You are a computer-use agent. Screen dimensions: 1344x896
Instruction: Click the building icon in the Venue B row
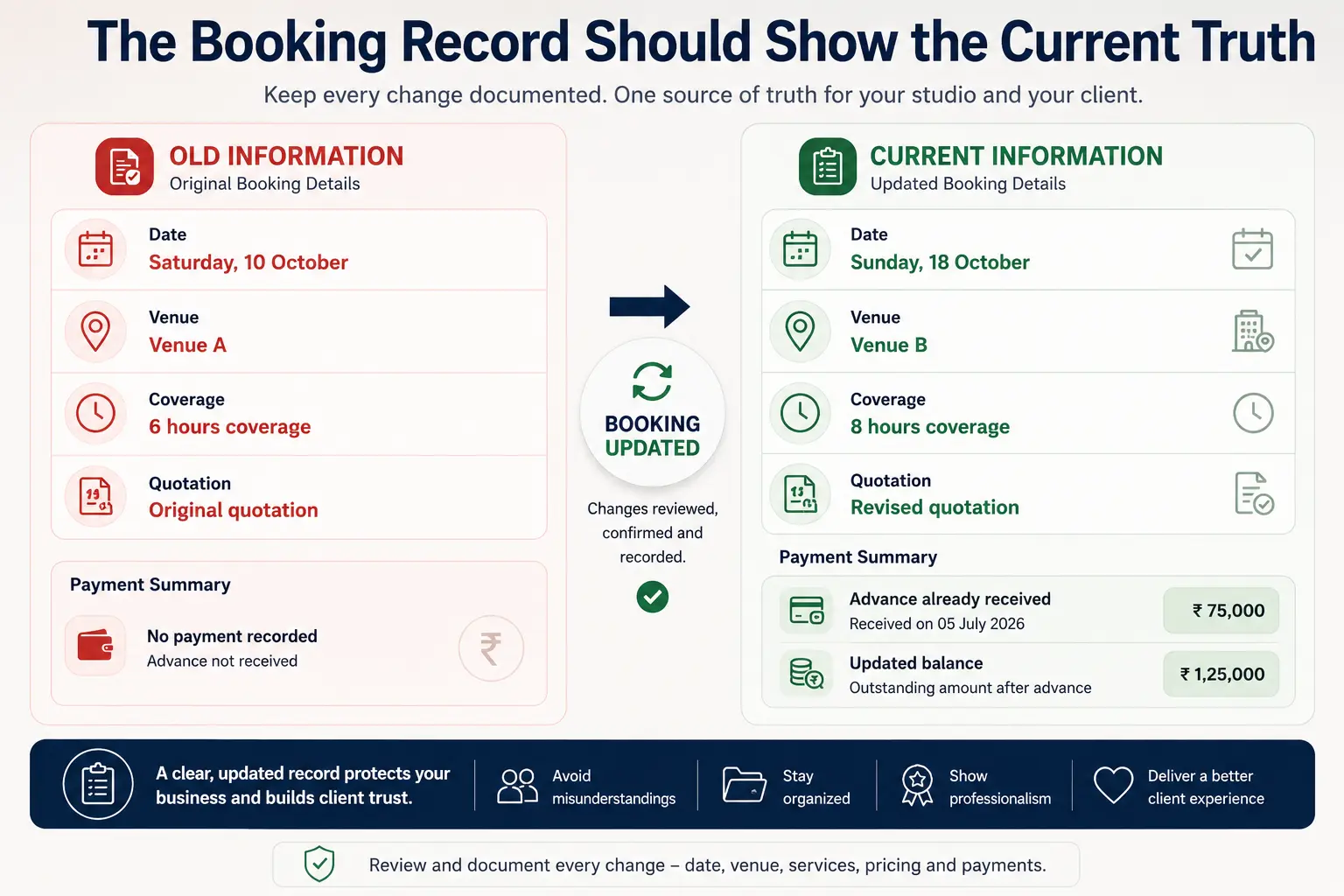click(1253, 331)
